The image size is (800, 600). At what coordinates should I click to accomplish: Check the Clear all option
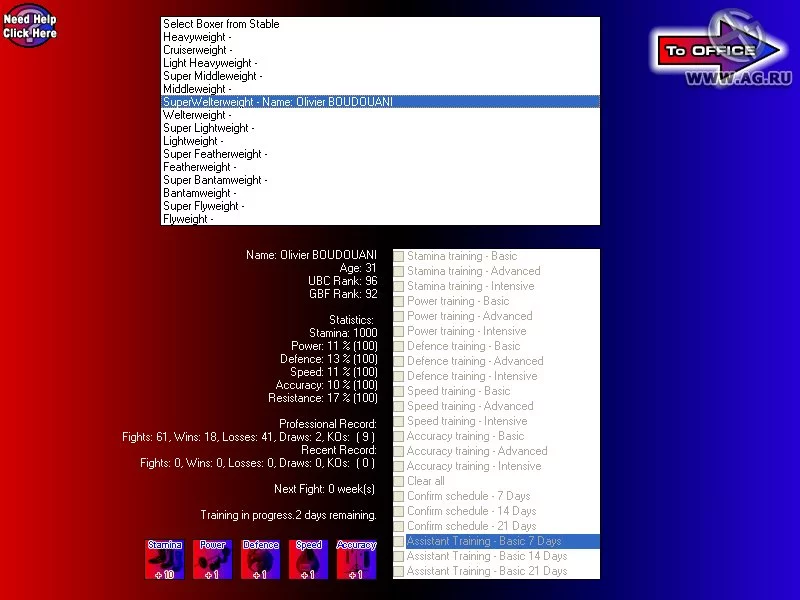click(399, 481)
